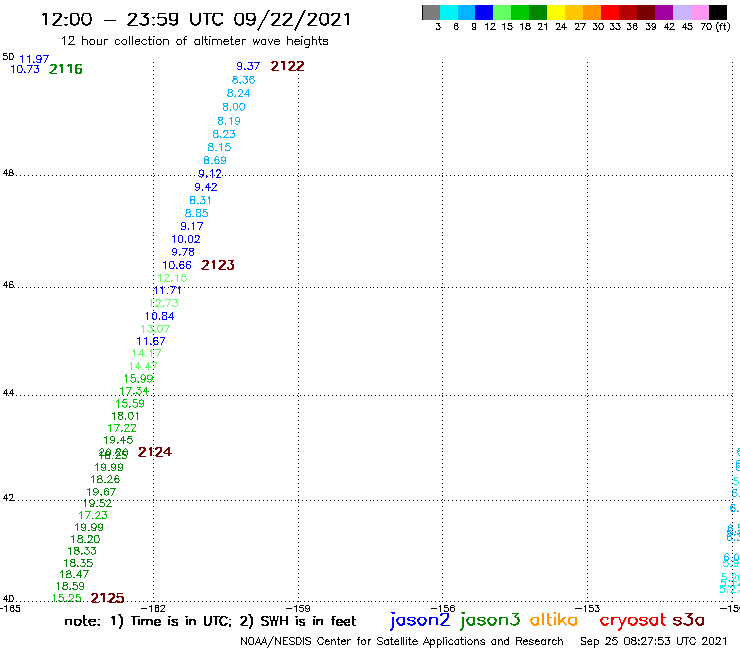Click the wave height value '14.47'

point(143,366)
